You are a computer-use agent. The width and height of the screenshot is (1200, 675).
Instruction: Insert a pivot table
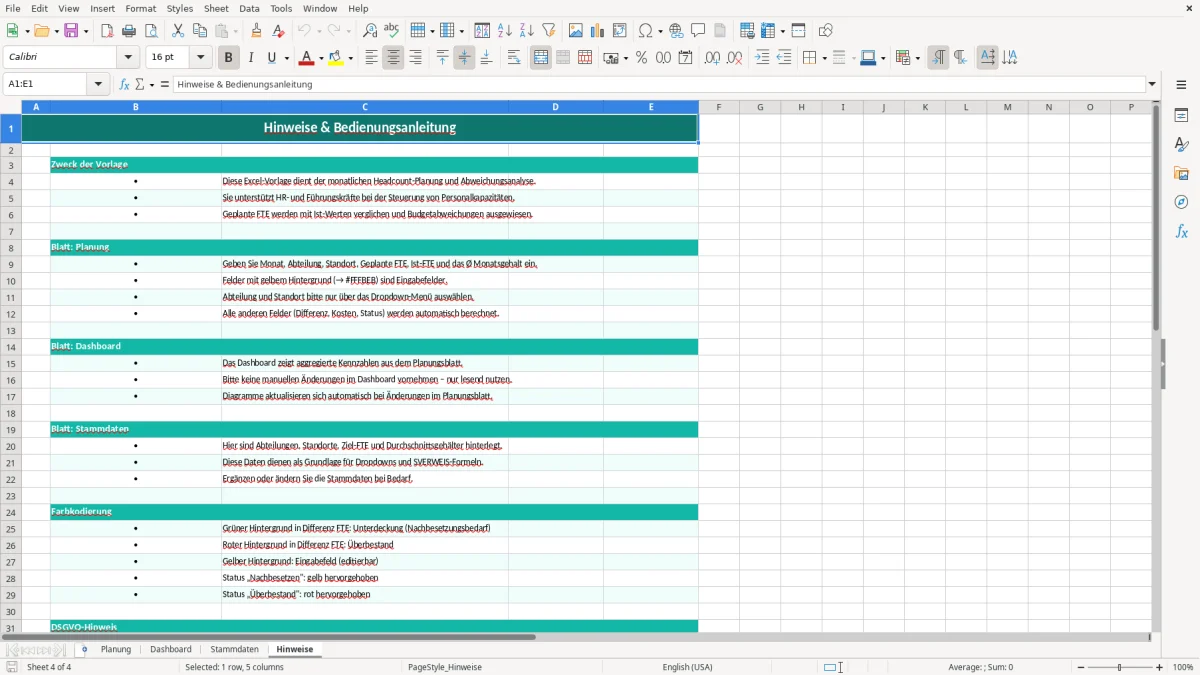click(620, 31)
